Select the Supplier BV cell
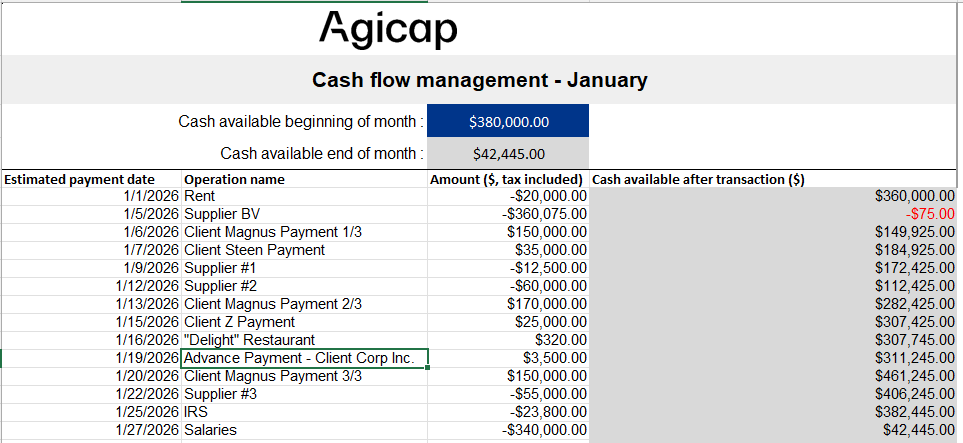This screenshot has width=963, height=443. pos(305,214)
